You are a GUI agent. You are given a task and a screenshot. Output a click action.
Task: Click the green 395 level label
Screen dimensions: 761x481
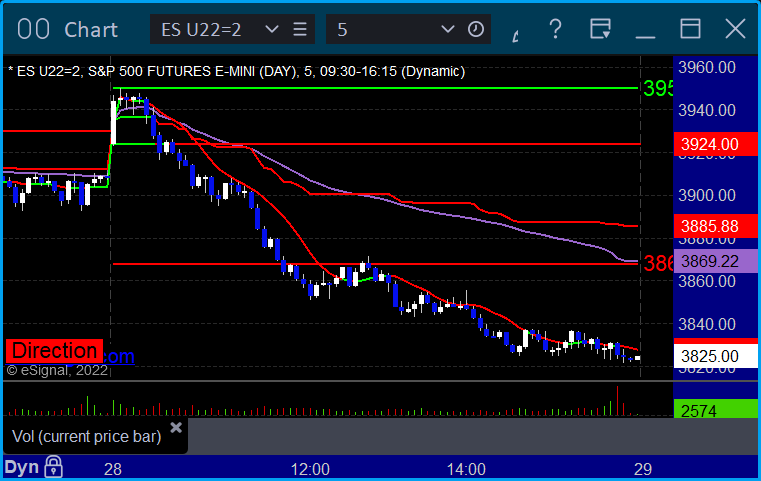pyautogui.click(x=658, y=88)
